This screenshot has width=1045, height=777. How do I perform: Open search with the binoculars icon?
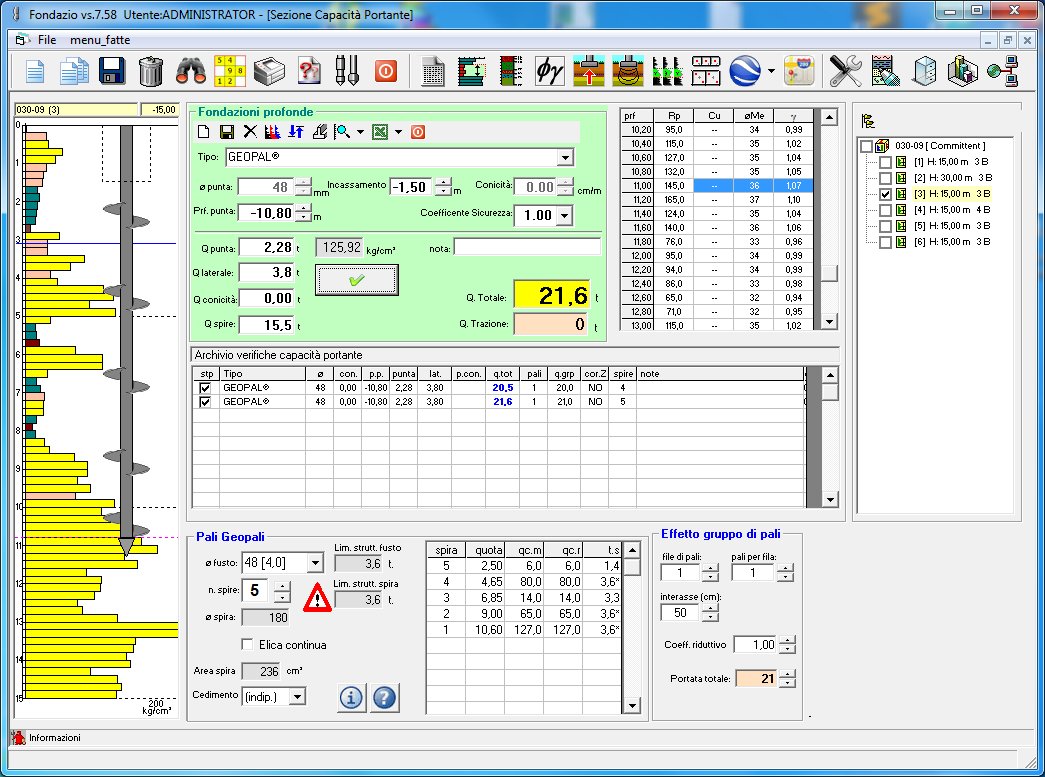(191, 71)
